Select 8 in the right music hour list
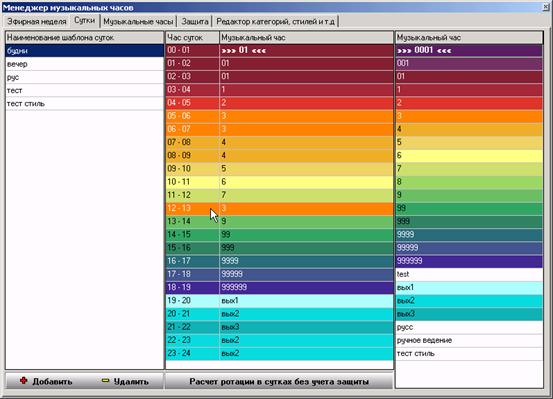553x399 pixels. pos(469,182)
